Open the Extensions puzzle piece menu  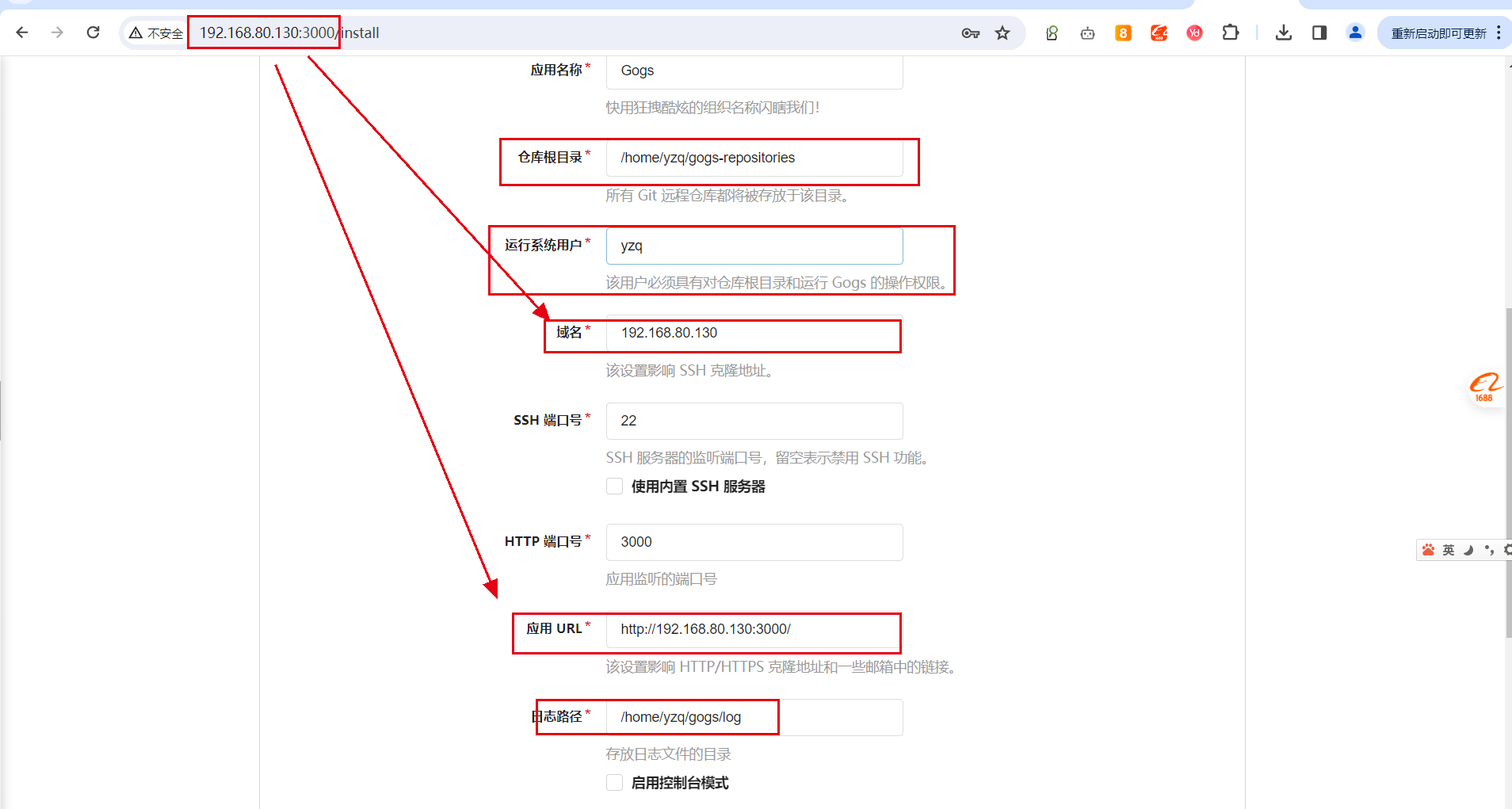tap(1230, 33)
